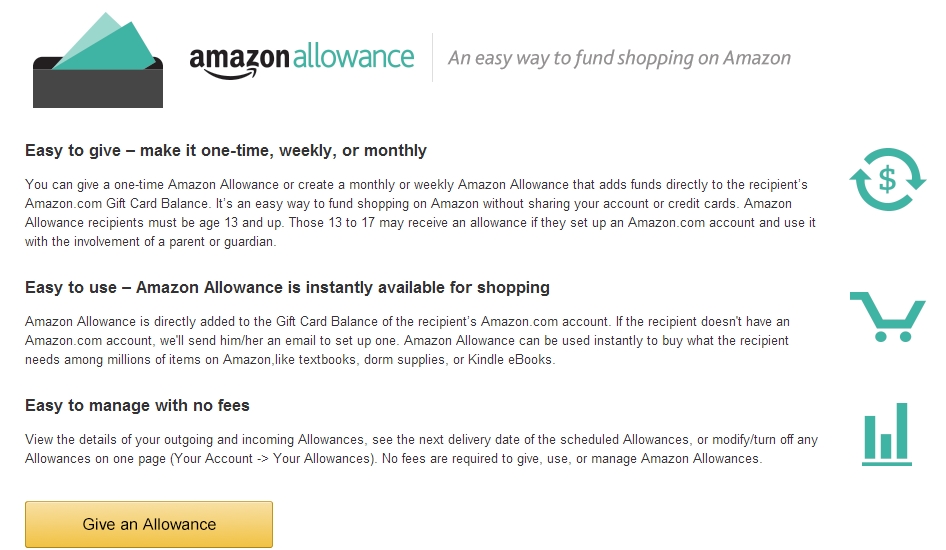Click the teal shopping cart icon
946x550 pixels.
(887, 315)
